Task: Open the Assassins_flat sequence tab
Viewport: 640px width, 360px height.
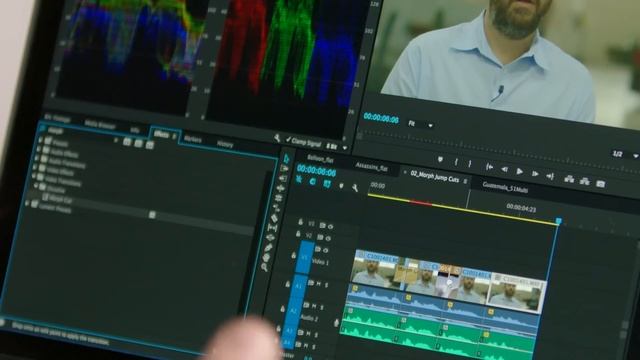Action: (371, 167)
